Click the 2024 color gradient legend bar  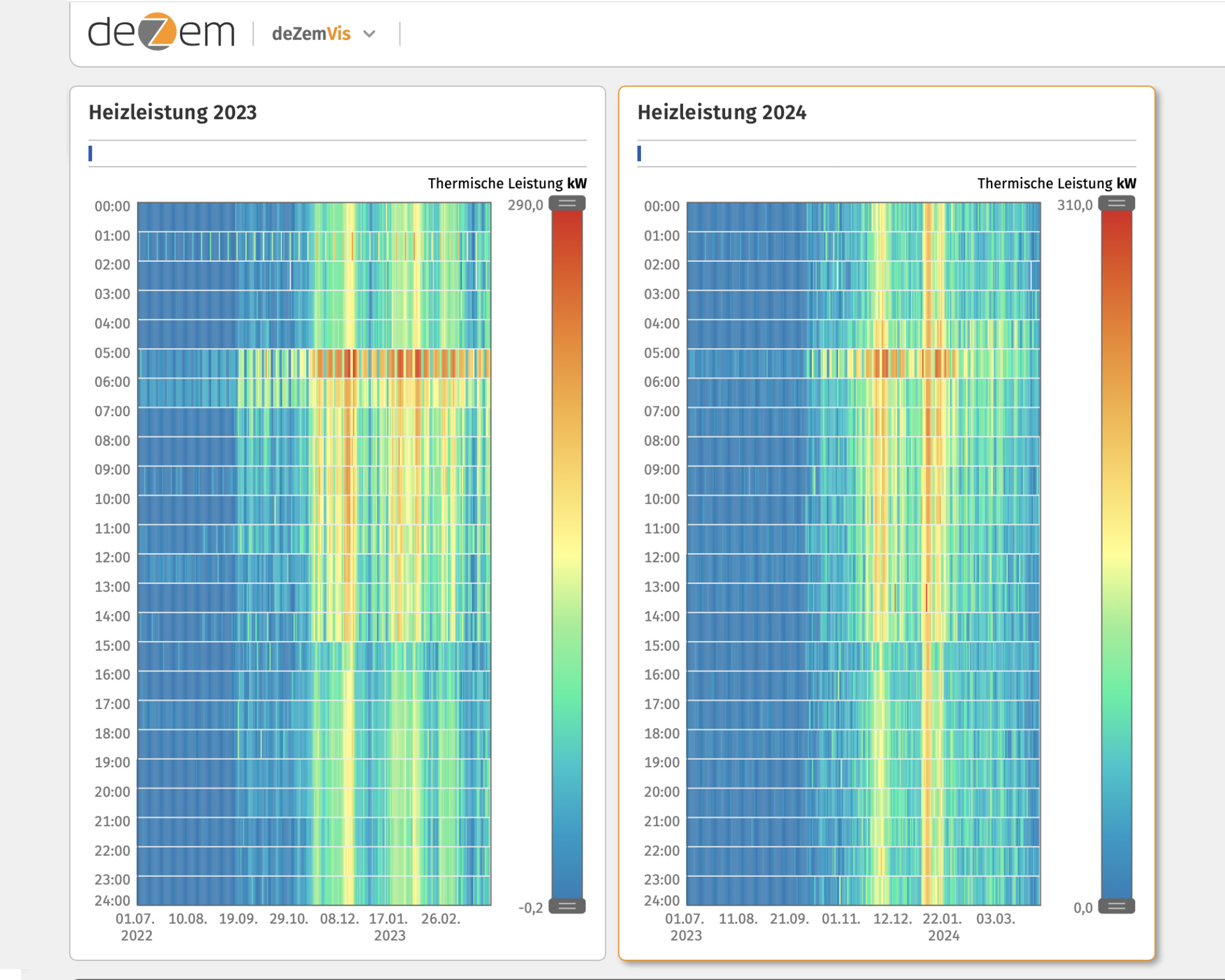tap(1116, 553)
